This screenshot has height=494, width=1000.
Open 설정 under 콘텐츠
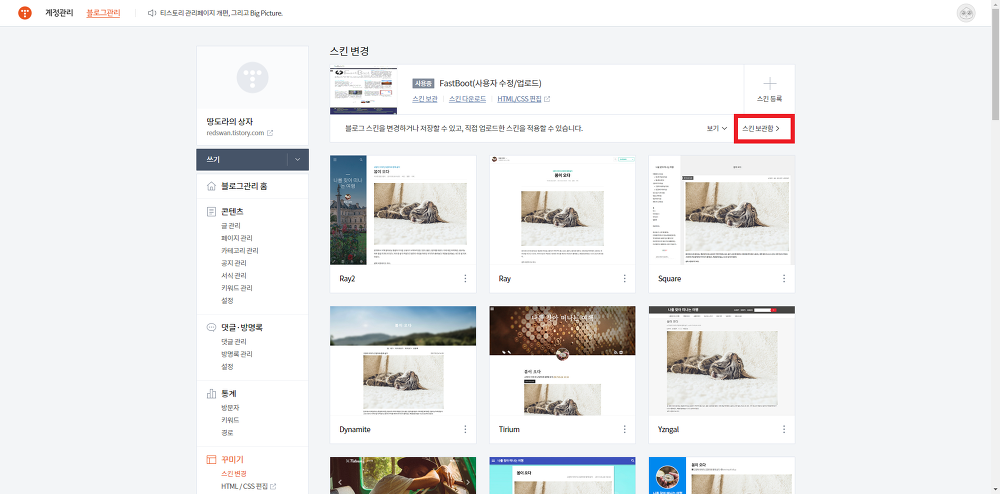(x=227, y=300)
